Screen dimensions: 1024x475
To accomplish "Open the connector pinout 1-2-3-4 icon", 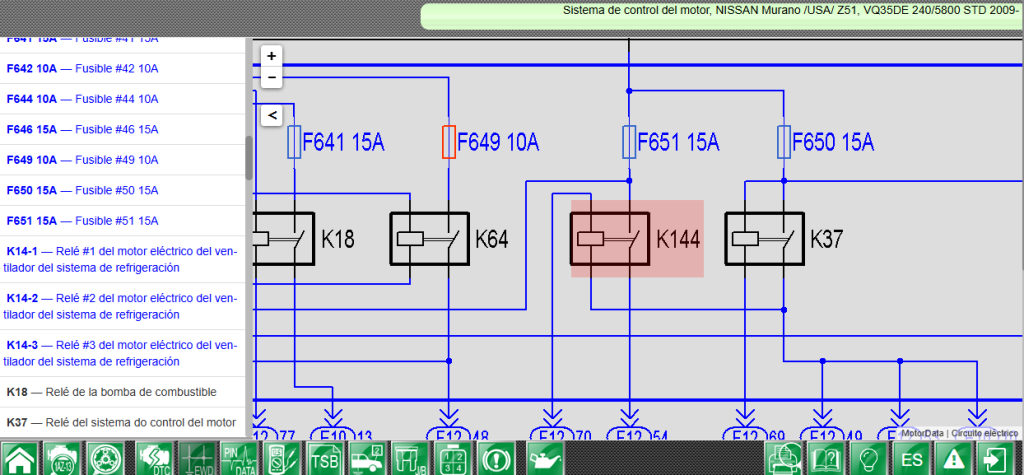I will click(453, 459).
